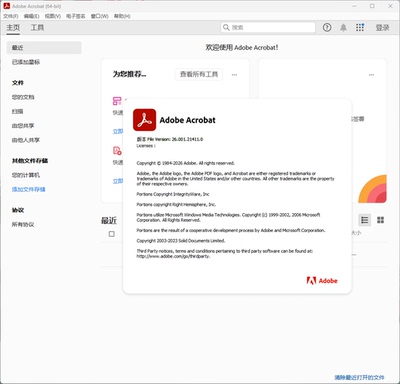Screen dimensions: 400x384
Task: Click the red Acrobat icon in the About dialog
Action: (x=144, y=120)
